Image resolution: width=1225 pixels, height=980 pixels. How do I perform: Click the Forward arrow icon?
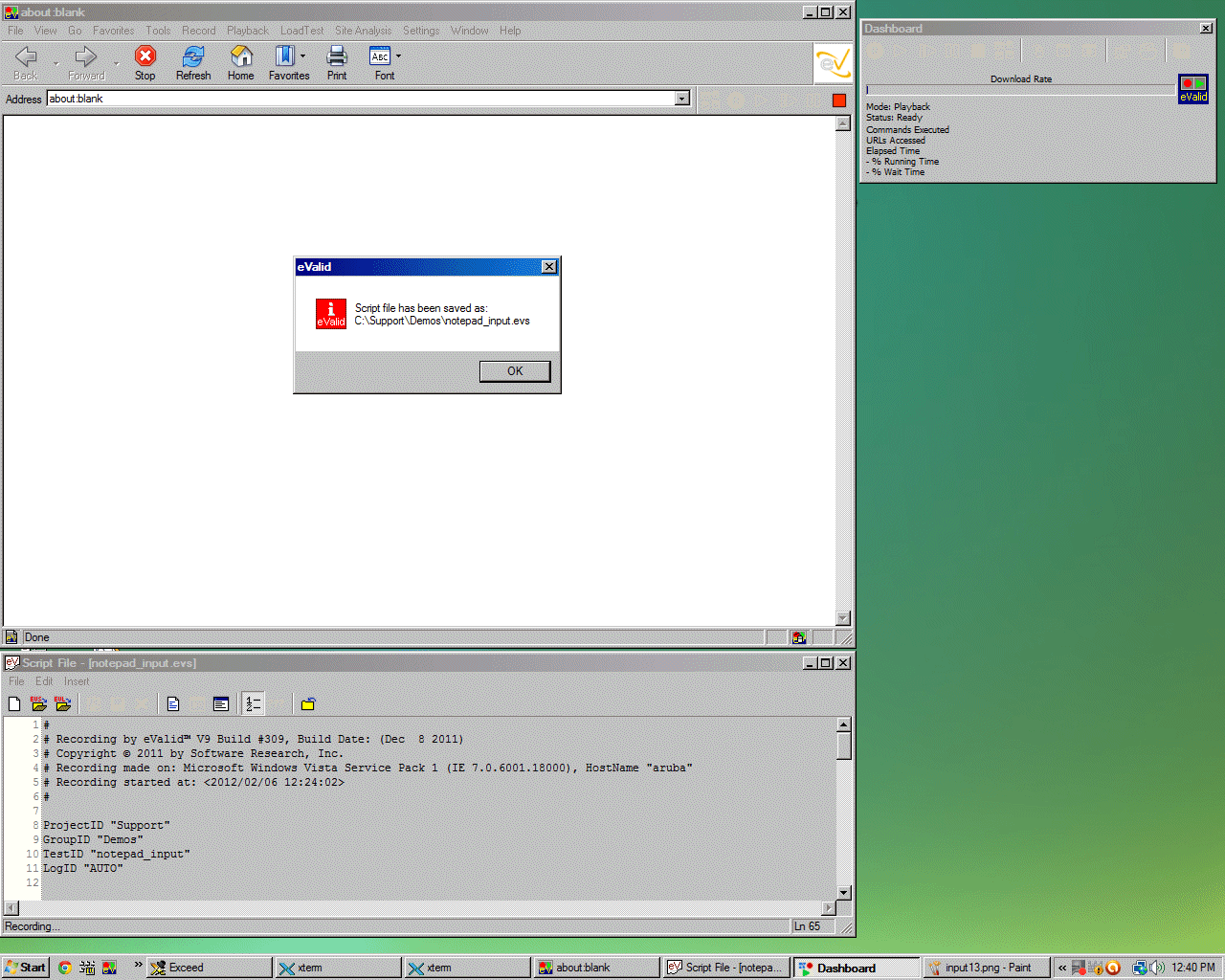85,56
